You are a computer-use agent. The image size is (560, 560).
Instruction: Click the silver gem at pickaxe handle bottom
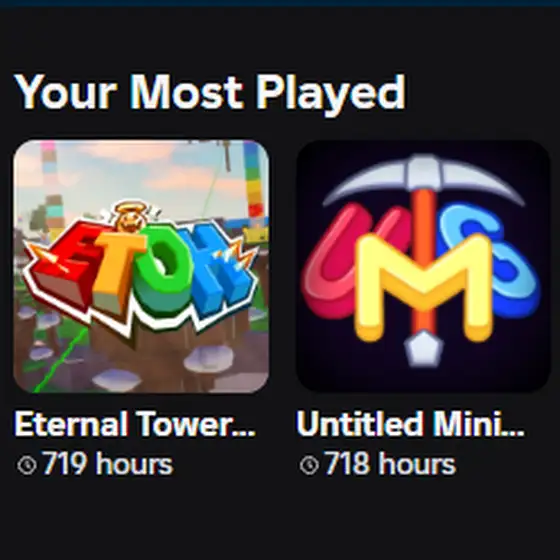(424, 349)
